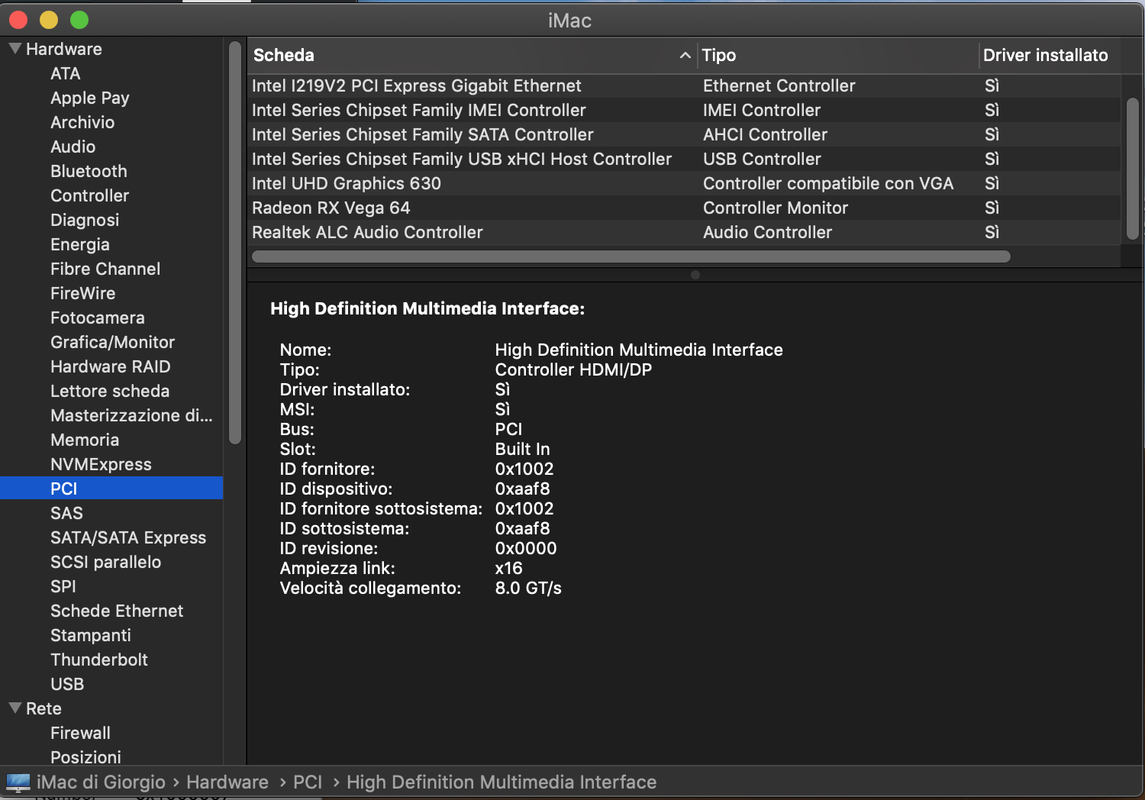Click iMac di Giorgio in path bar
1145x800 pixels.
tap(101, 782)
